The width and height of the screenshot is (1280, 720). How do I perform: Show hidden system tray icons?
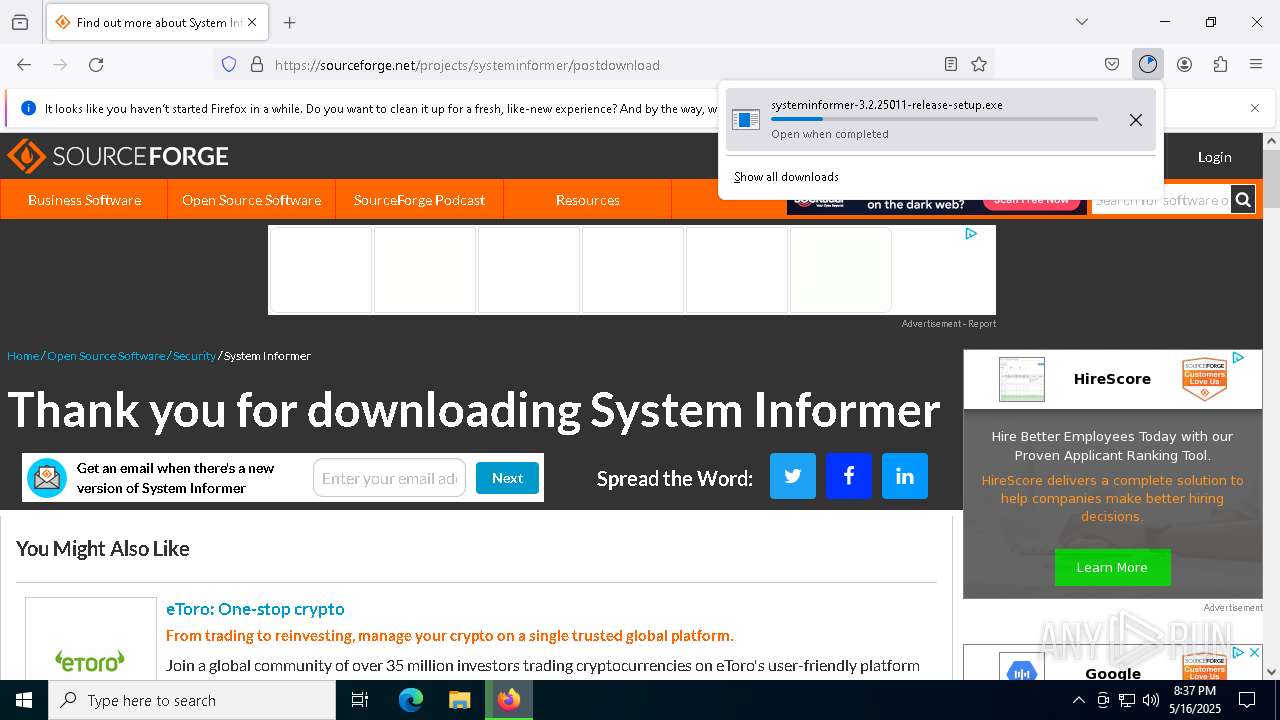(1078, 700)
